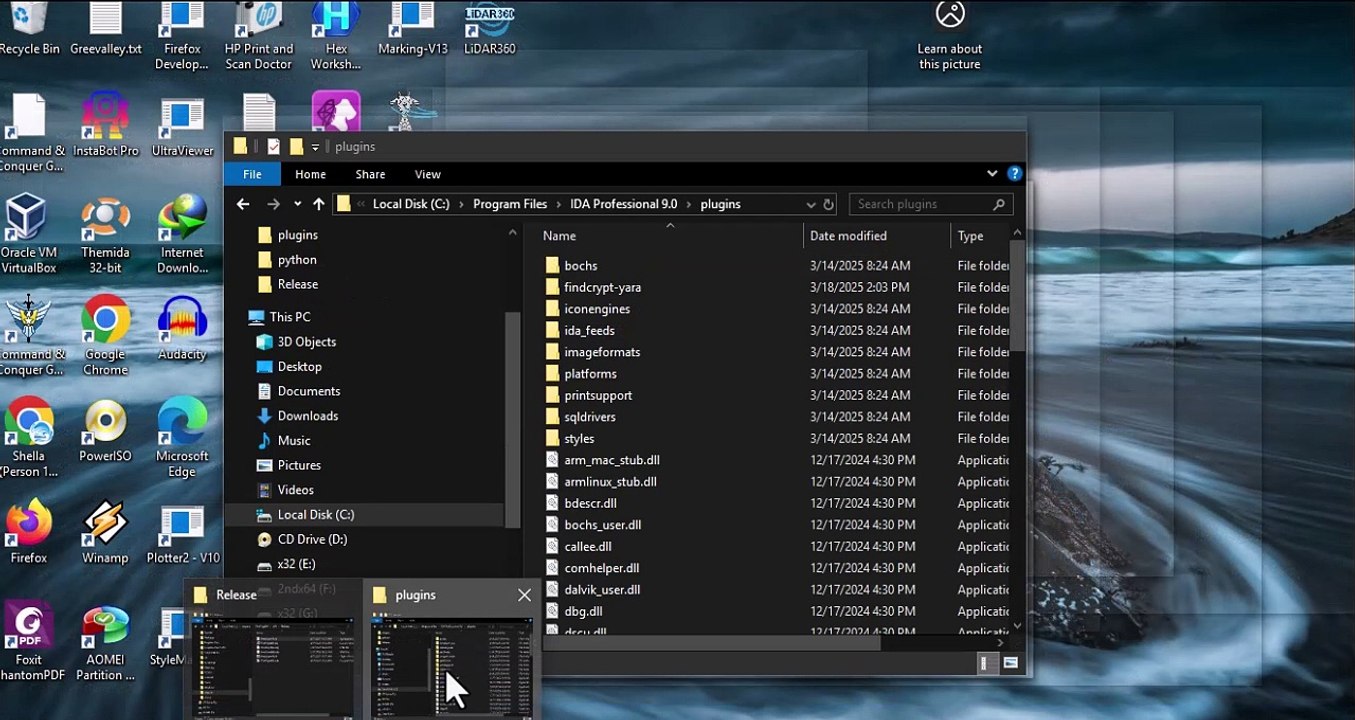Open Microsoft Edge desktop shortcut

(x=182, y=438)
